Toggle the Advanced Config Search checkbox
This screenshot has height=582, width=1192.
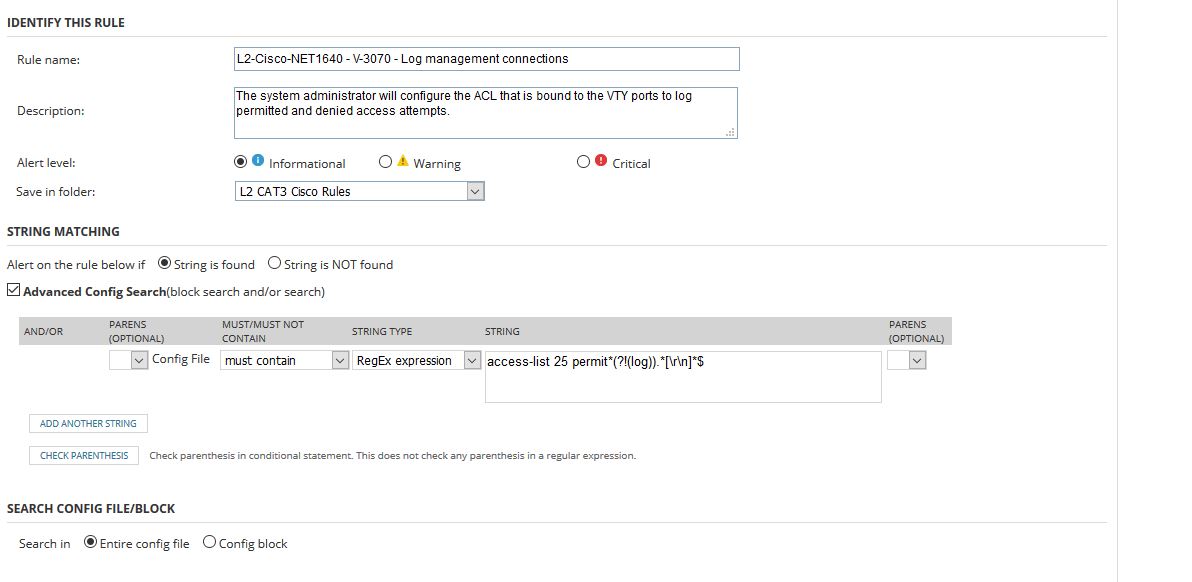[14, 290]
